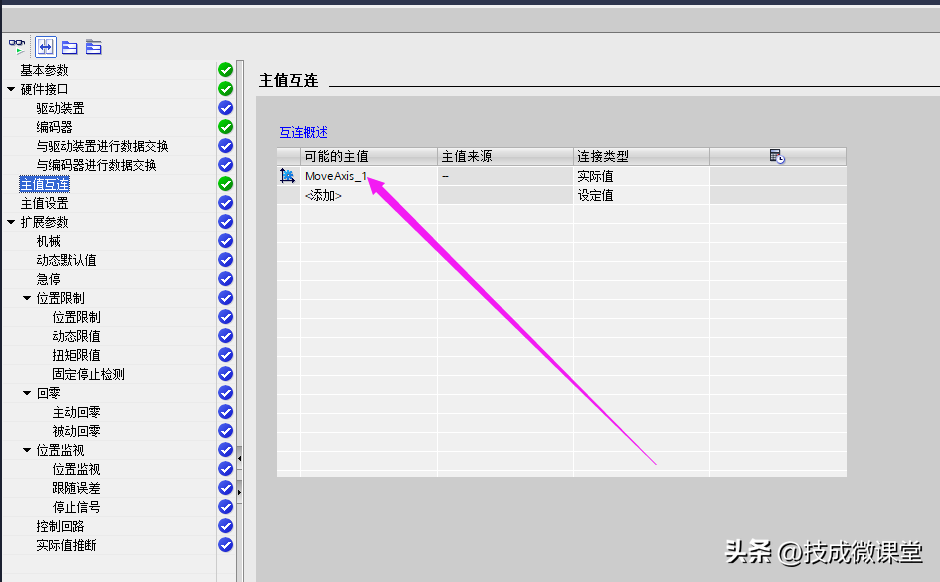Click the axis icon beside MoveAxis_1
940x582 pixels.
(x=288, y=176)
